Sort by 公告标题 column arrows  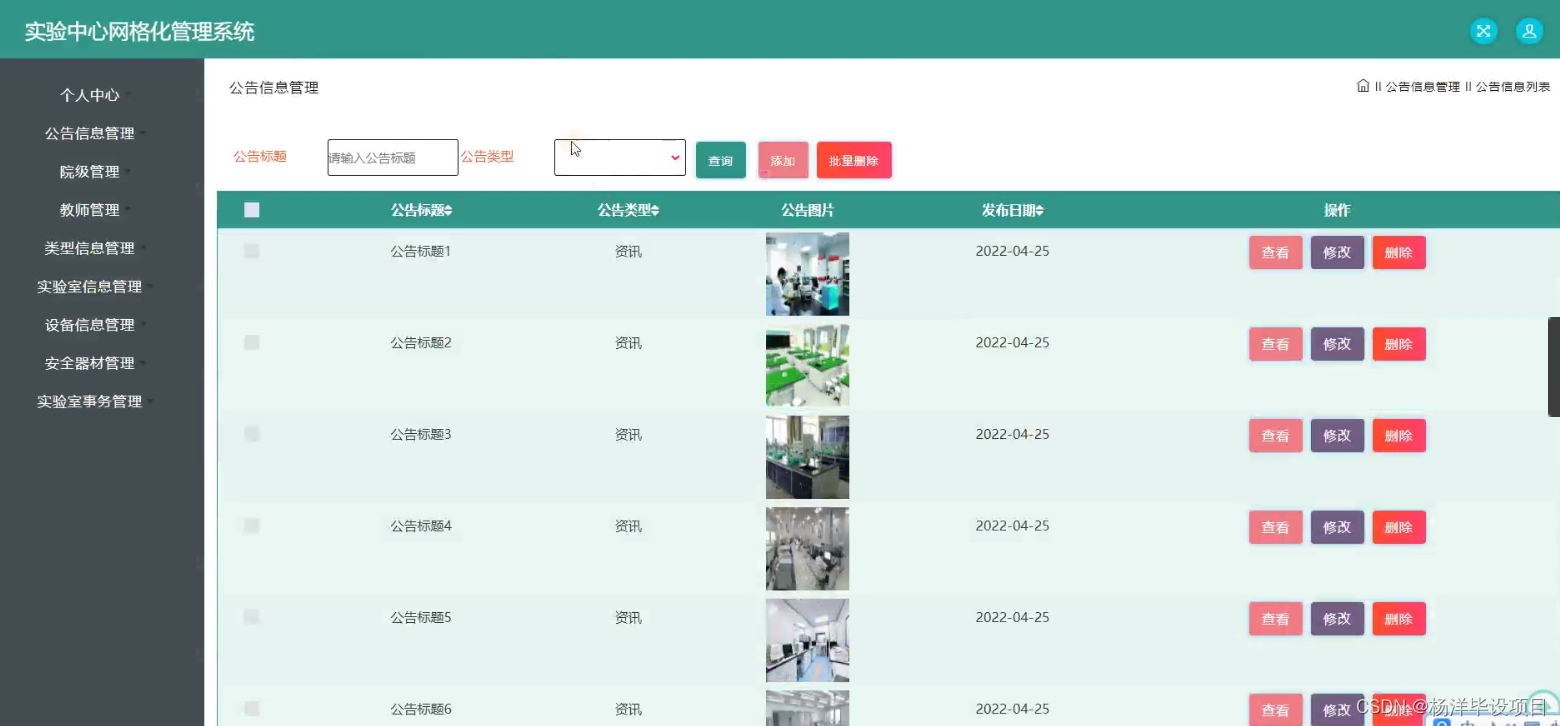(x=448, y=210)
